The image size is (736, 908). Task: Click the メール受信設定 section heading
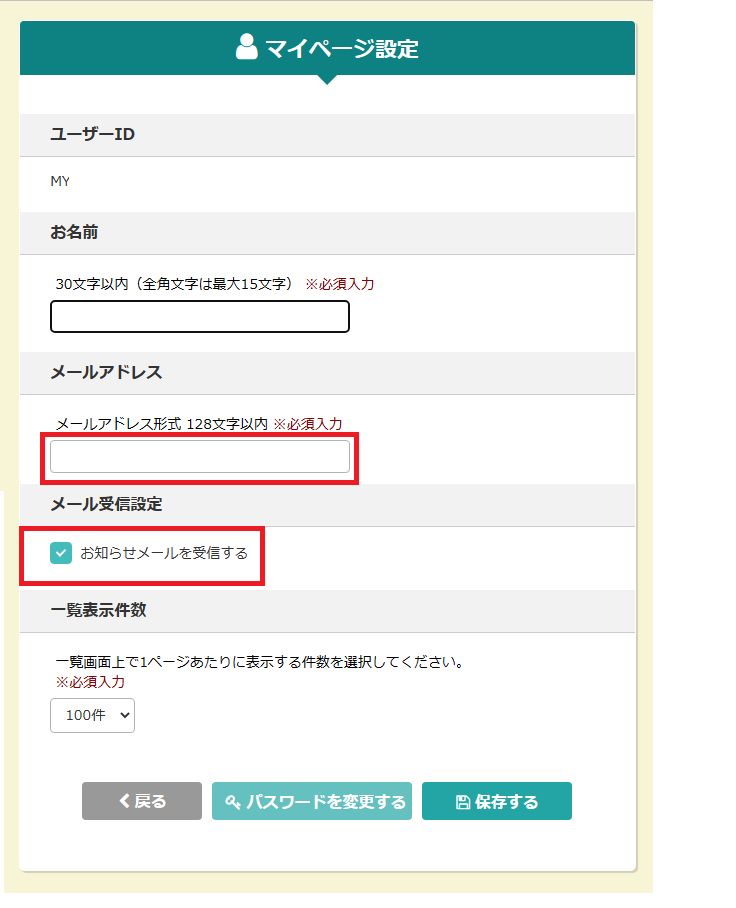[x=107, y=505]
